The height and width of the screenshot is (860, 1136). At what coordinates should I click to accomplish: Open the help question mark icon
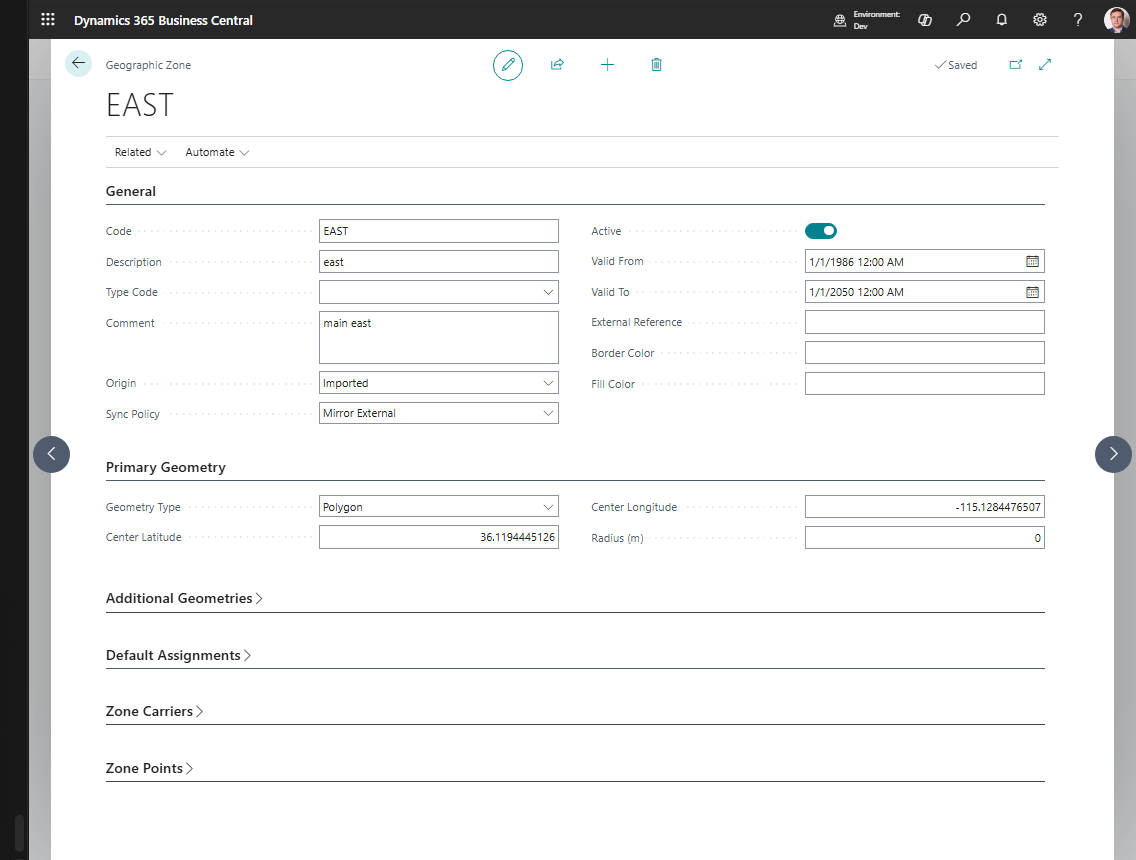(x=1078, y=20)
